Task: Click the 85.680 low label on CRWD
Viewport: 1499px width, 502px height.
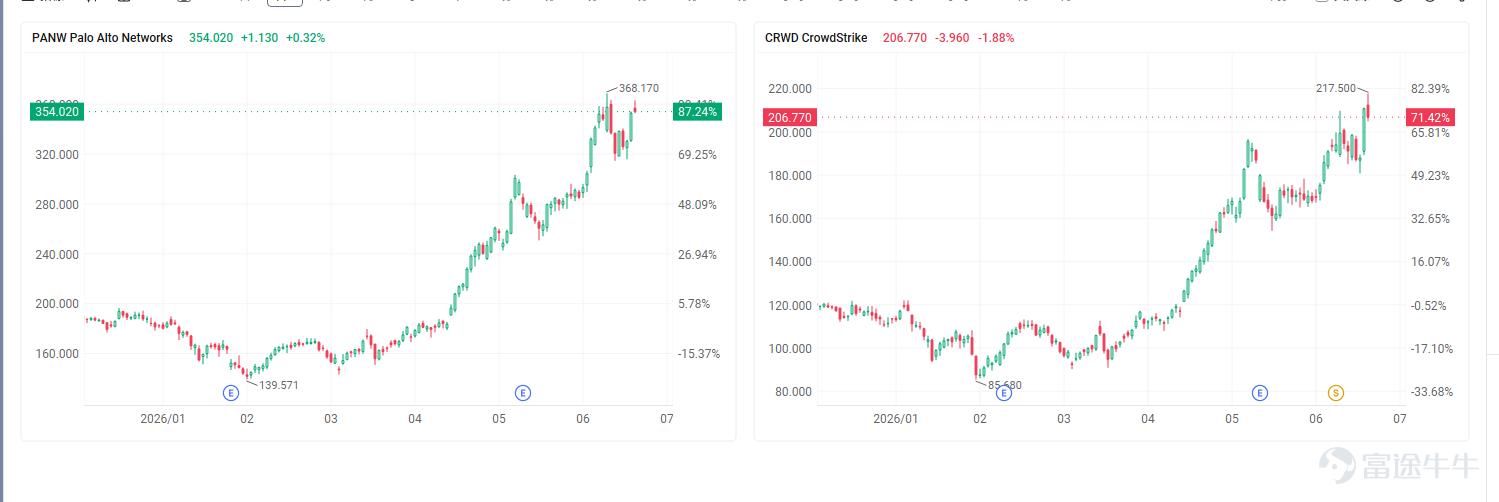Action: 1005,385
